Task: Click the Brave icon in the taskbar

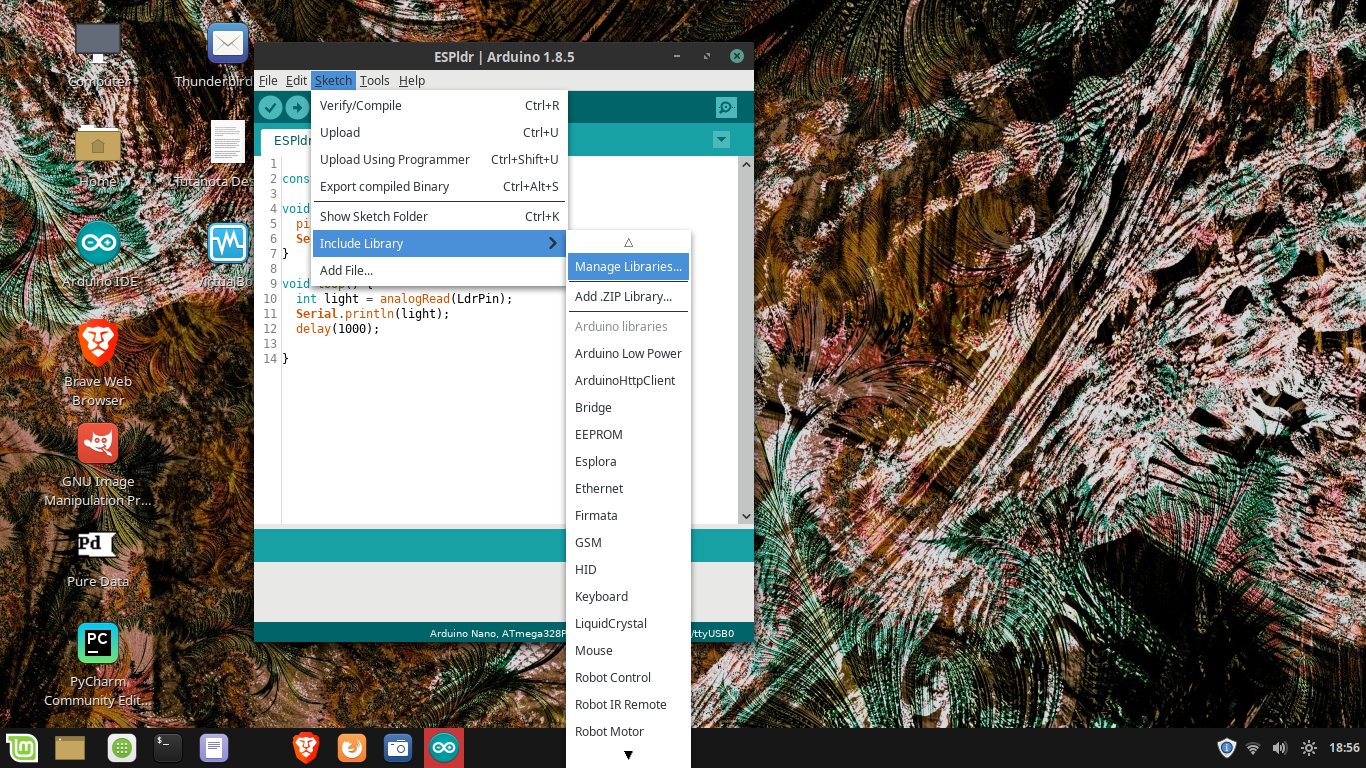Action: pos(306,748)
